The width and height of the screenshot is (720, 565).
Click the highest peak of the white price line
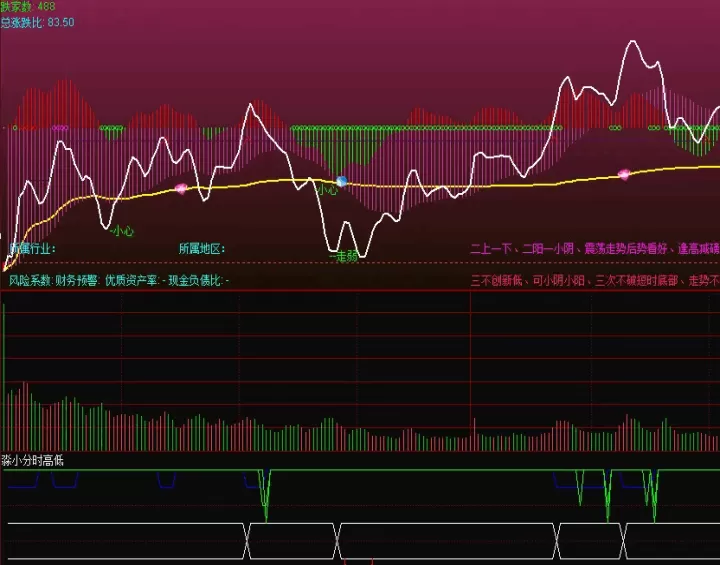633,41
